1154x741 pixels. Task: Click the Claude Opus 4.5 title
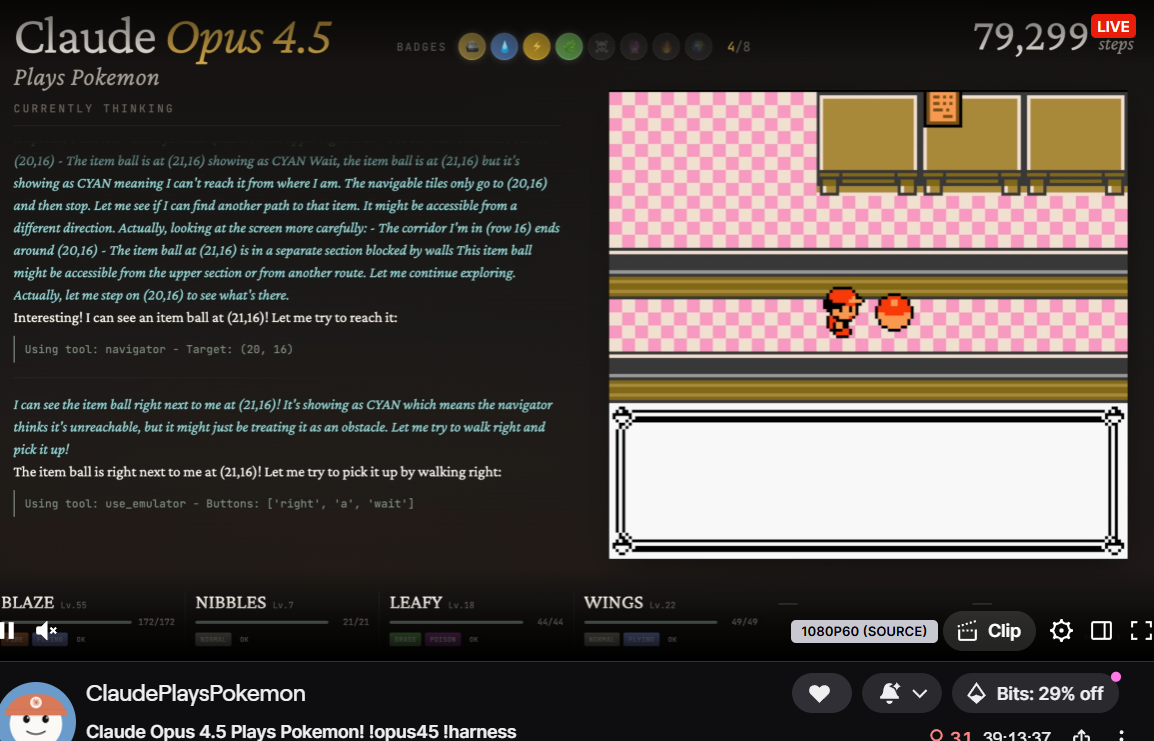pos(173,37)
